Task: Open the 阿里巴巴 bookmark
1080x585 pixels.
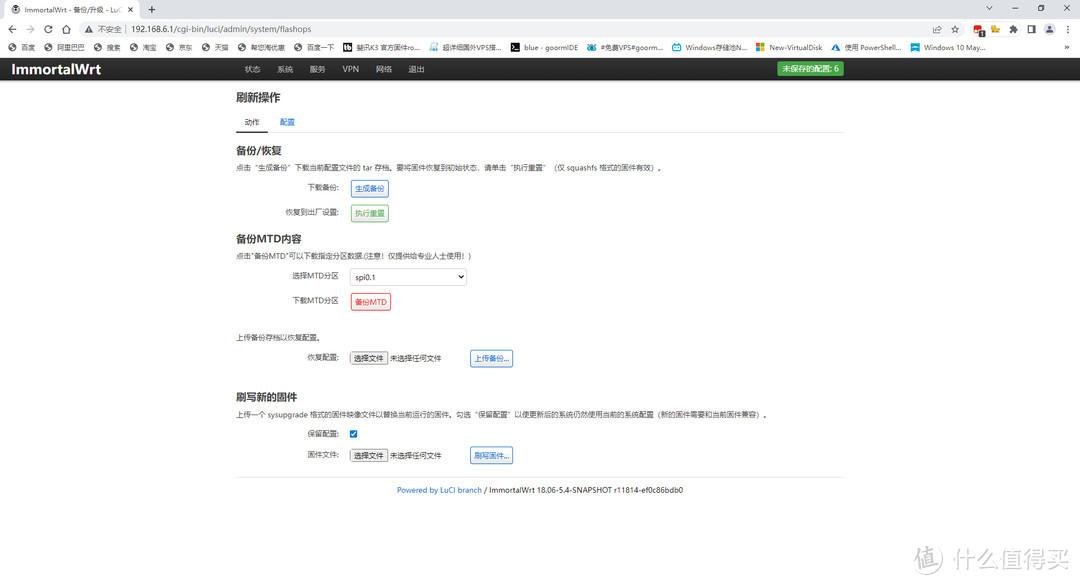Action: tap(64, 48)
